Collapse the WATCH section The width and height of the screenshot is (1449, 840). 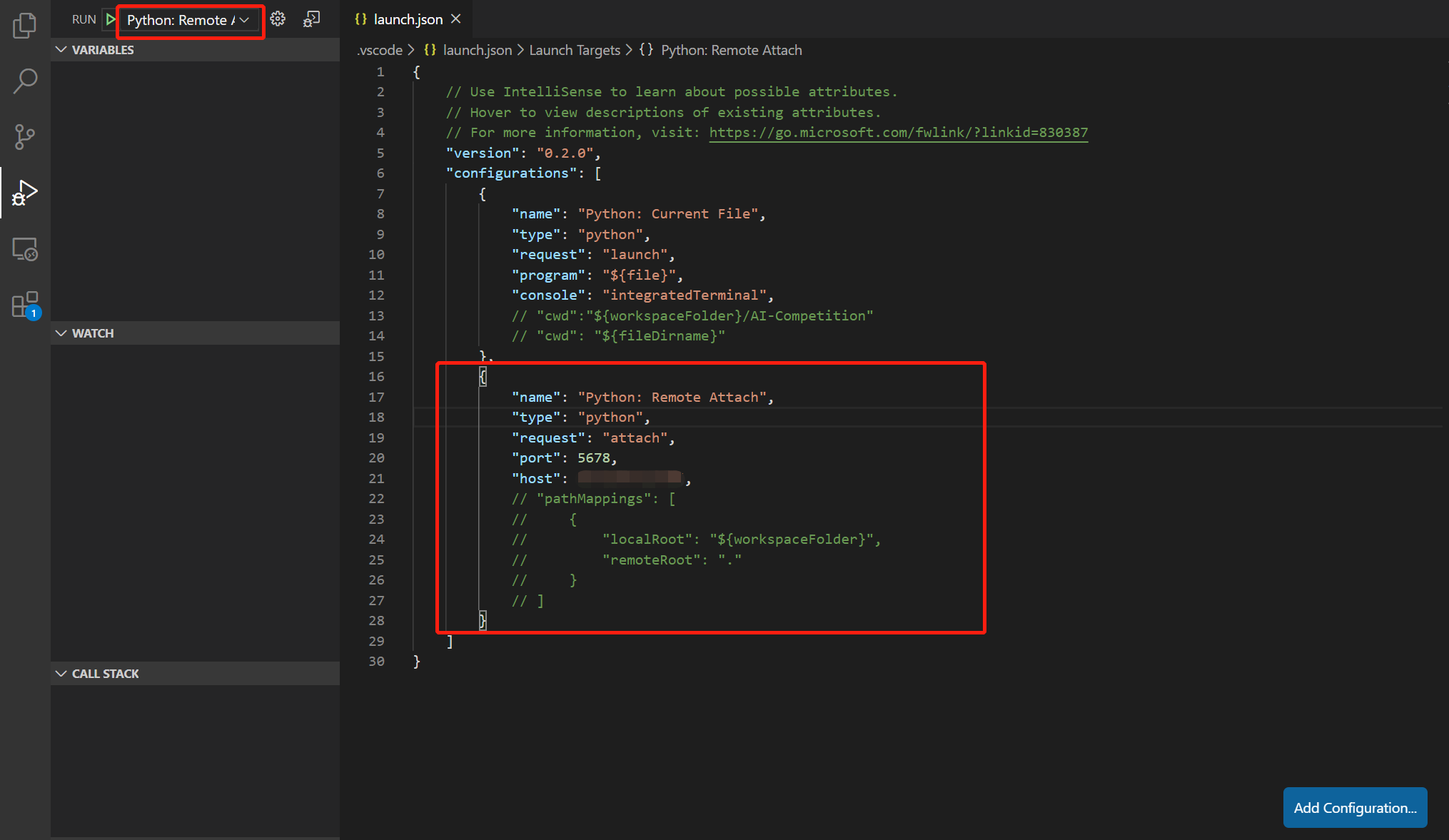click(61, 333)
